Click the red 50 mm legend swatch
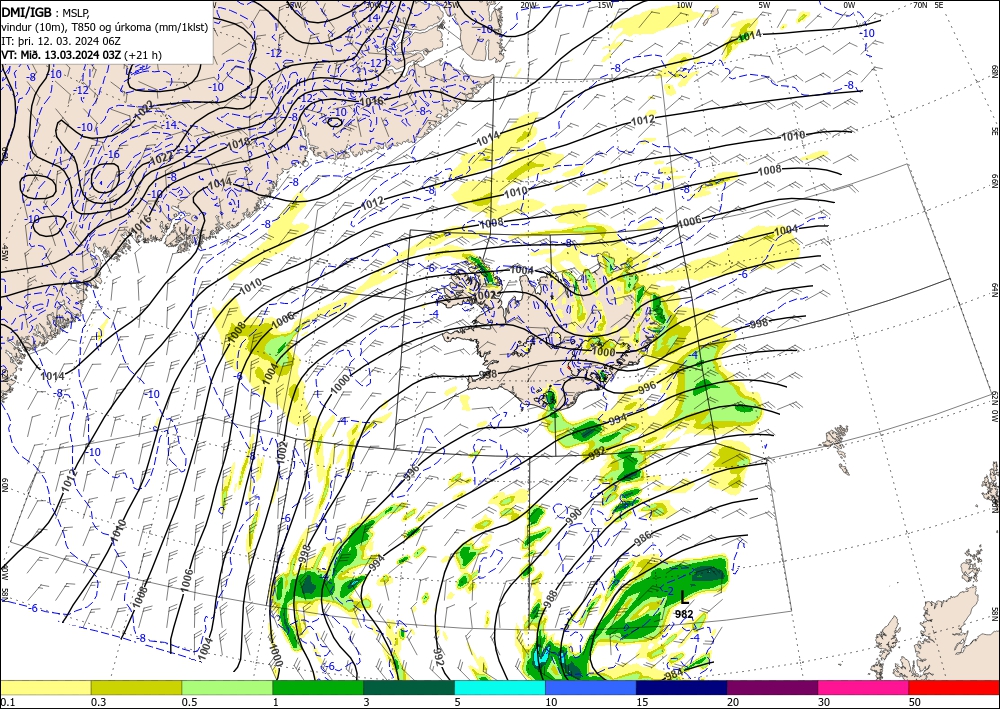1000x709 pixels. (954, 687)
